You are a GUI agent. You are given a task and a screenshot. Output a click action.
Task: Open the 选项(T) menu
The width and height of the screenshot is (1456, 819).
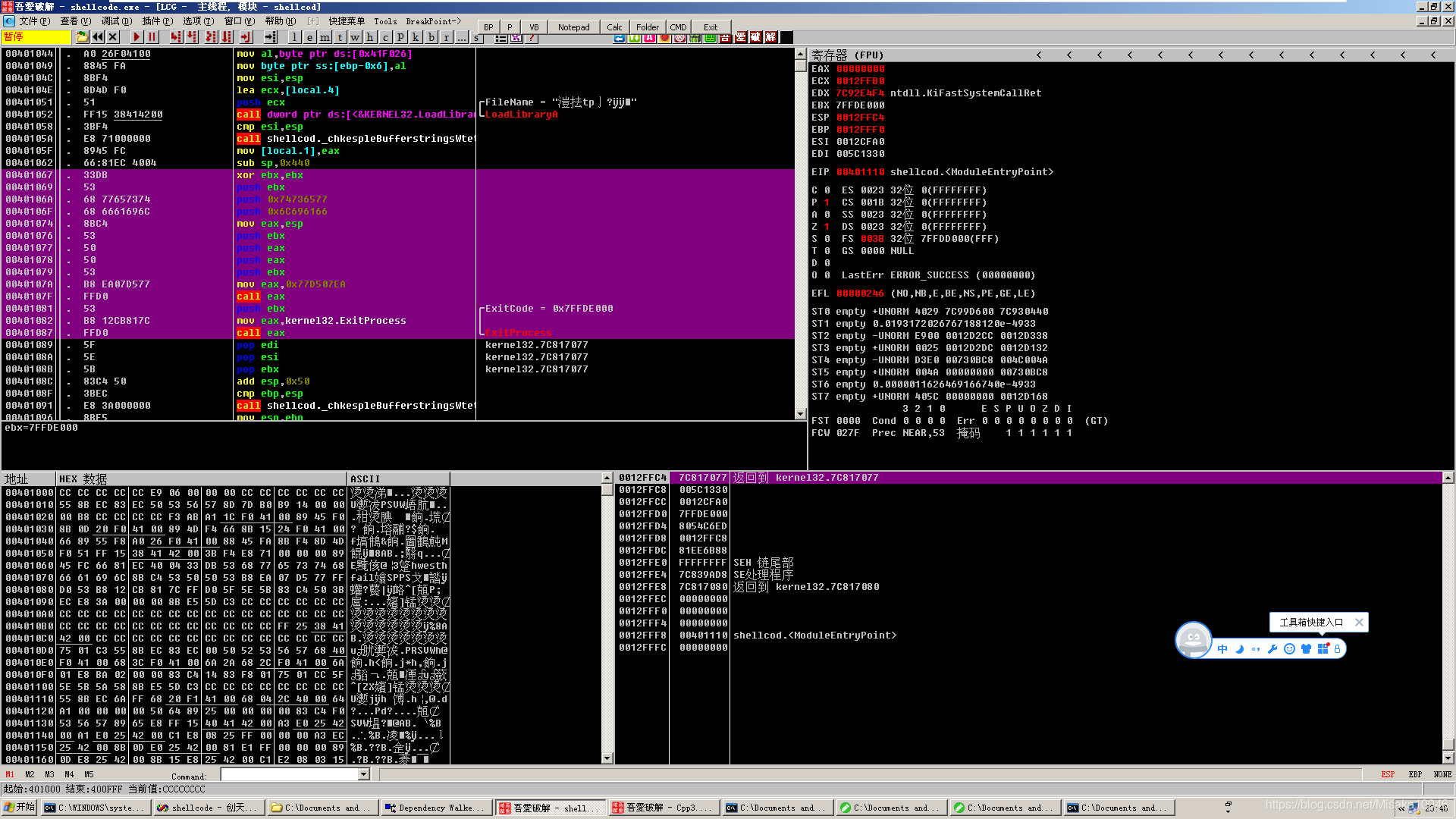pyautogui.click(x=199, y=21)
